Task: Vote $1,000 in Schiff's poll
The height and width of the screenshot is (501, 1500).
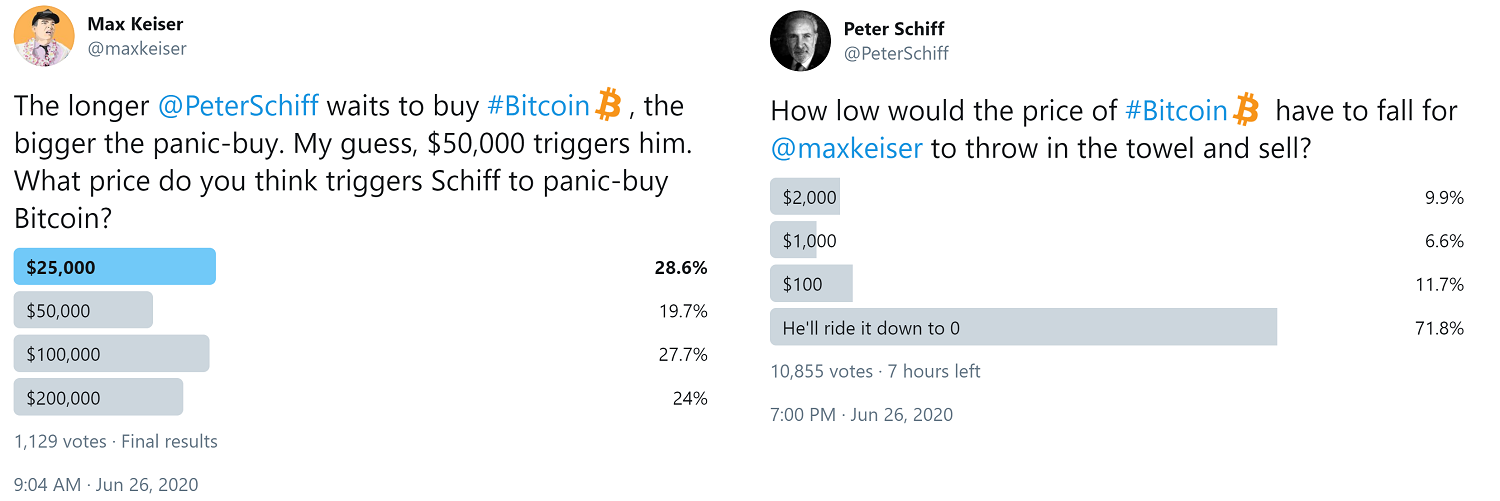Action: click(794, 240)
